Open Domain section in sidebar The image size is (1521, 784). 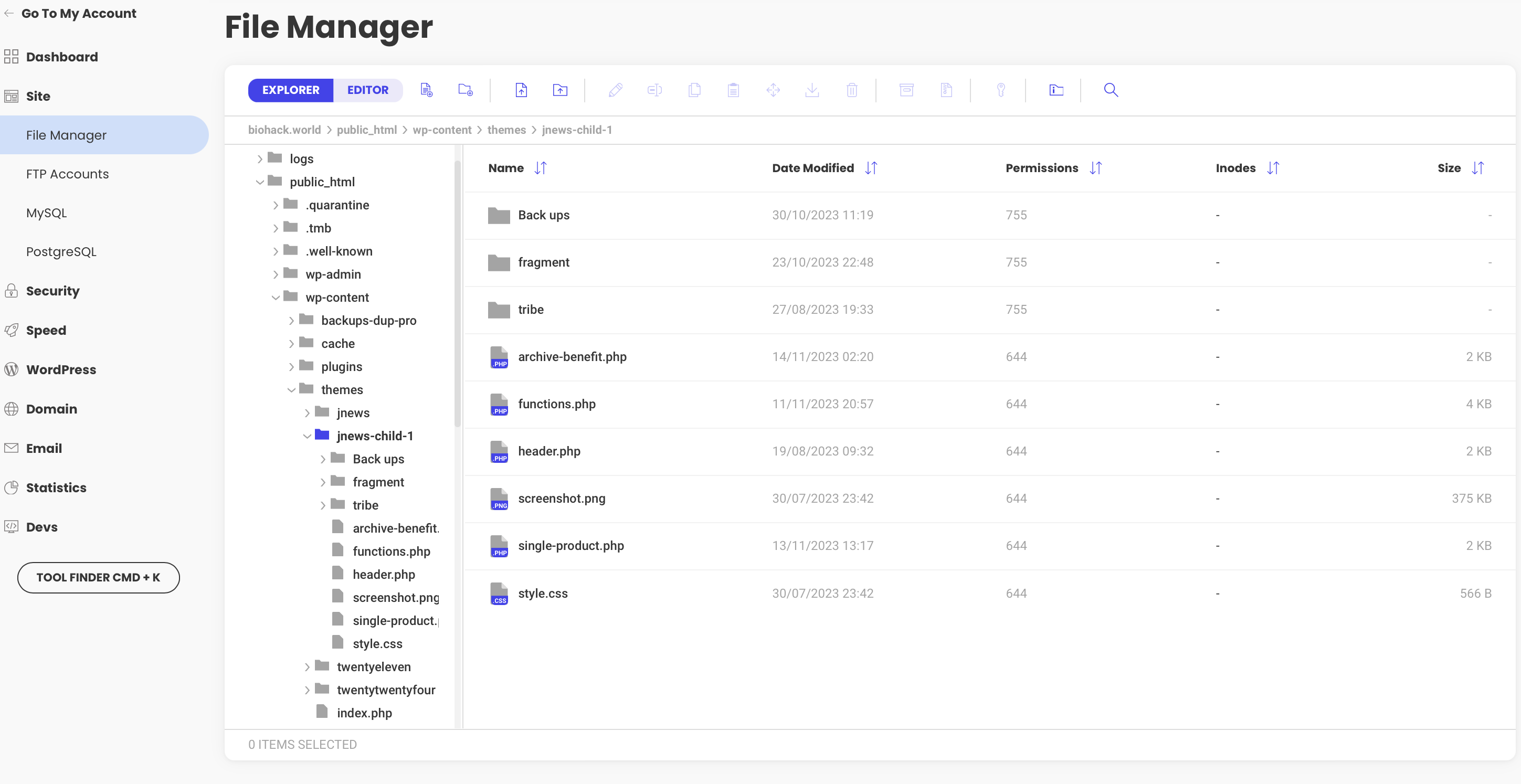pyautogui.click(x=51, y=408)
